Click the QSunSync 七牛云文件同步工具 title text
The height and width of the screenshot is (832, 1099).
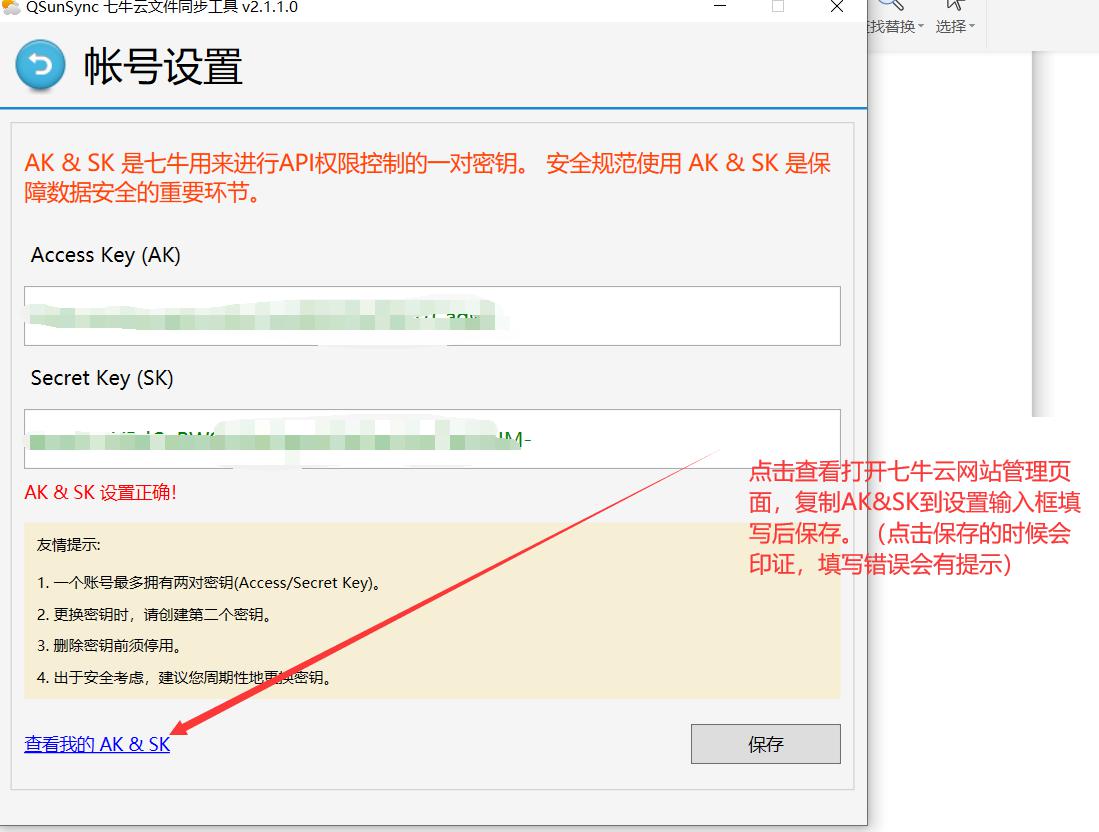coord(162,7)
